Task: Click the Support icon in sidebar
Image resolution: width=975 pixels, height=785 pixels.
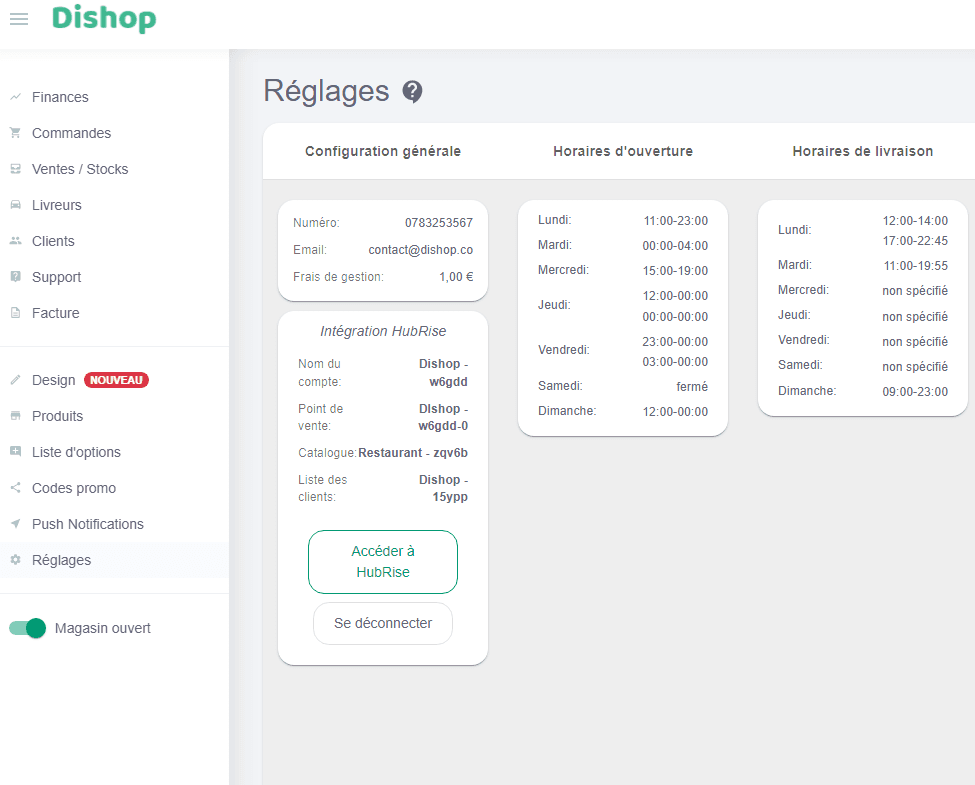Action: coord(16,277)
